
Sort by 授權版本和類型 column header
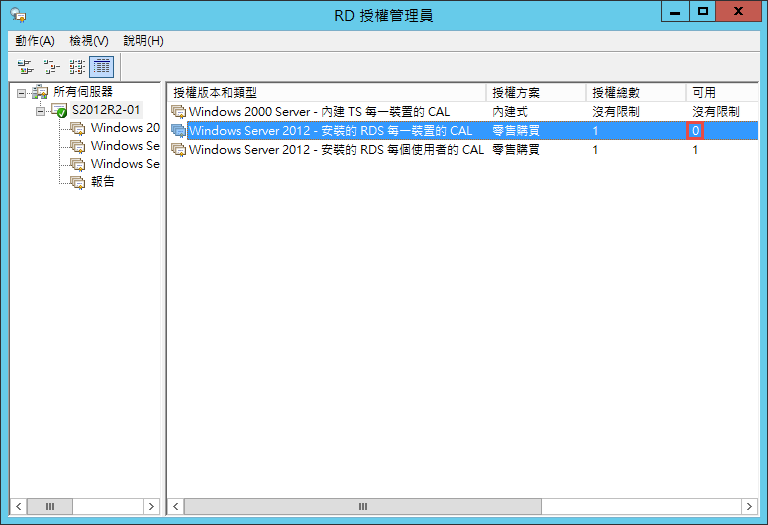pyautogui.click(x=327, y=93)
